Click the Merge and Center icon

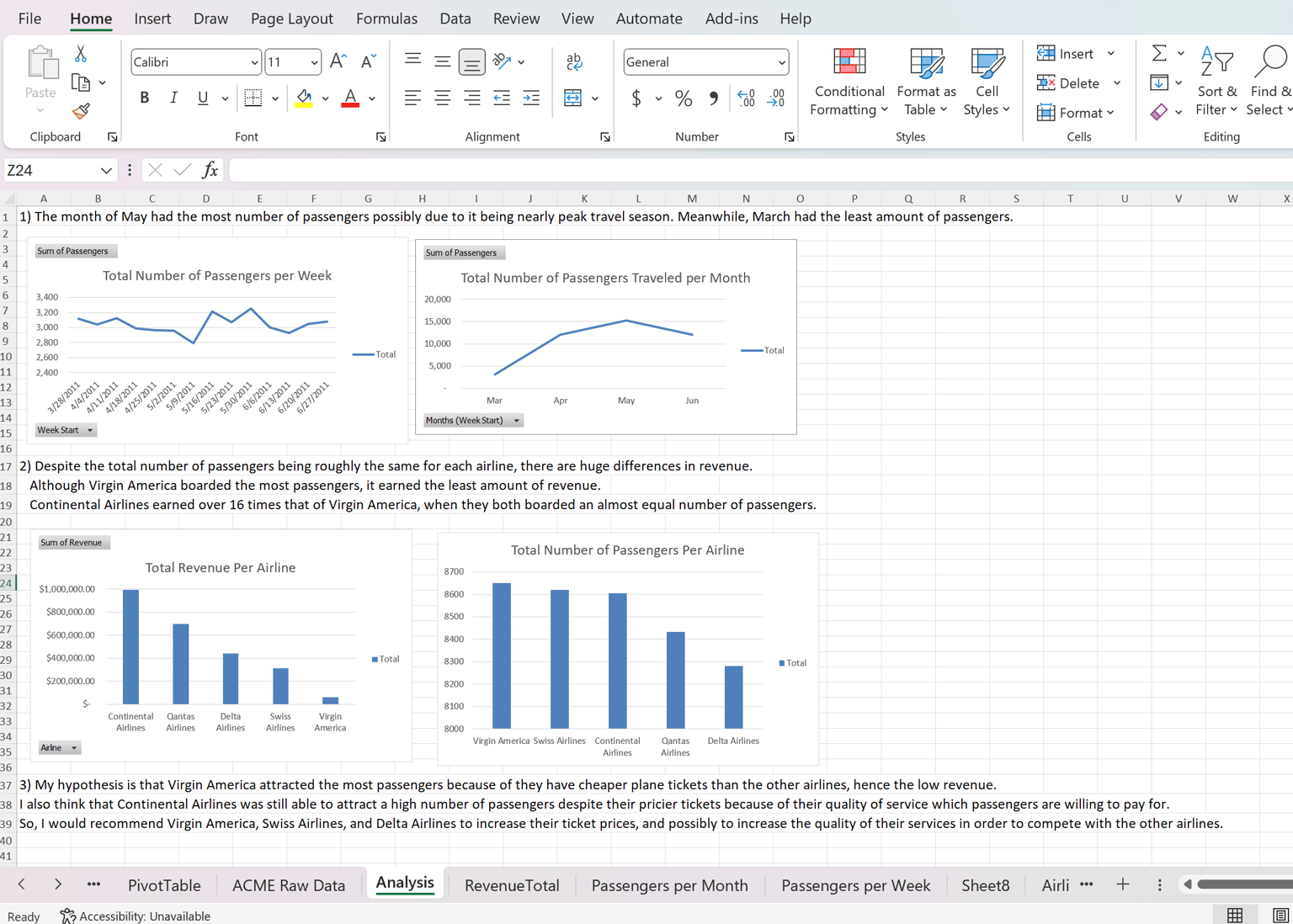(573, 98)
